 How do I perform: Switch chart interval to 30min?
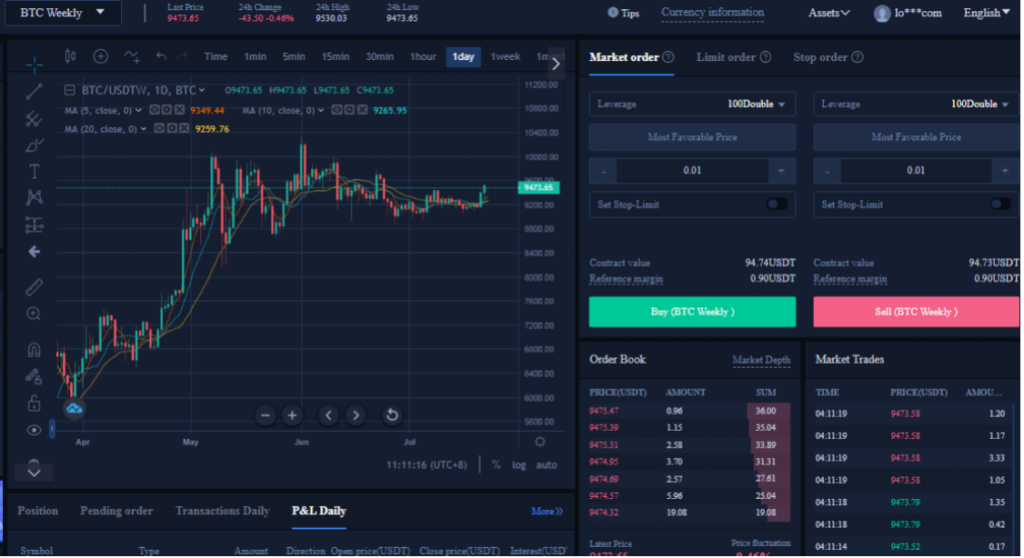click(x=379, y=57)
